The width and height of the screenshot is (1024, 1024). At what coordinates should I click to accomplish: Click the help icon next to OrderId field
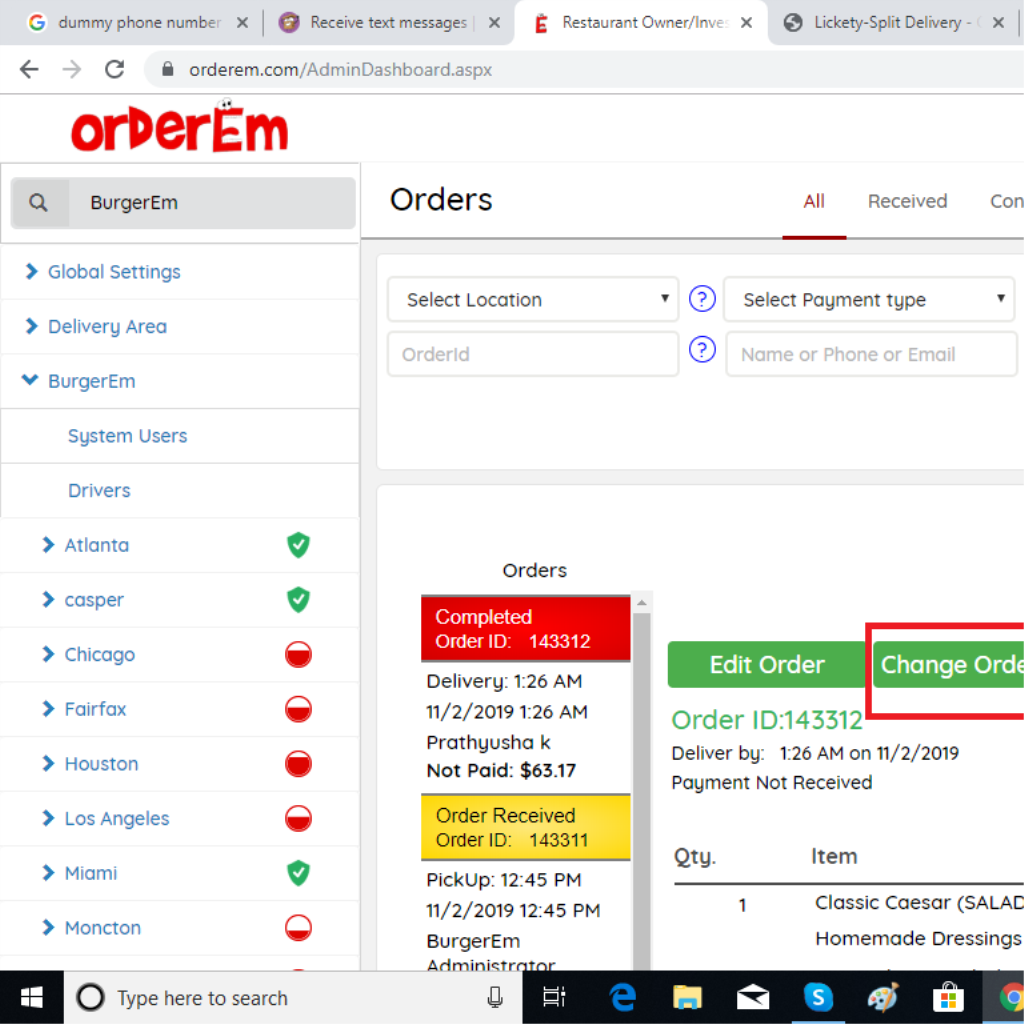coord(703,350)
